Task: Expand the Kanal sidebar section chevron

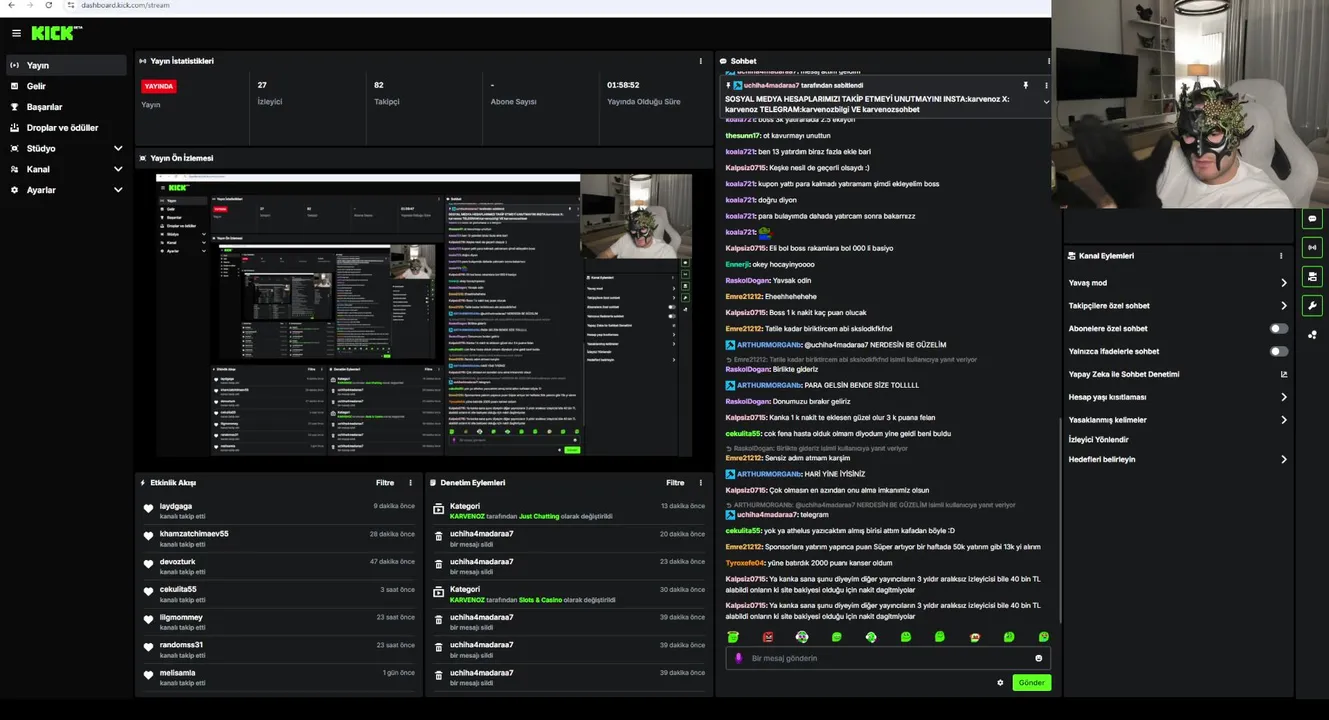Action: coord(118,169)
